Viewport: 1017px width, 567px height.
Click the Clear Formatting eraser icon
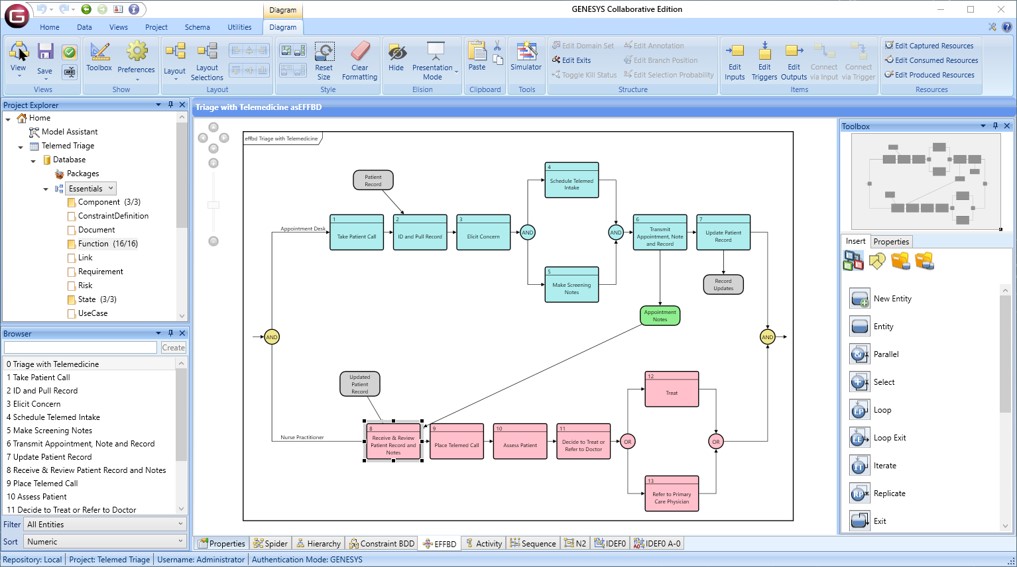tap(359, 60)
